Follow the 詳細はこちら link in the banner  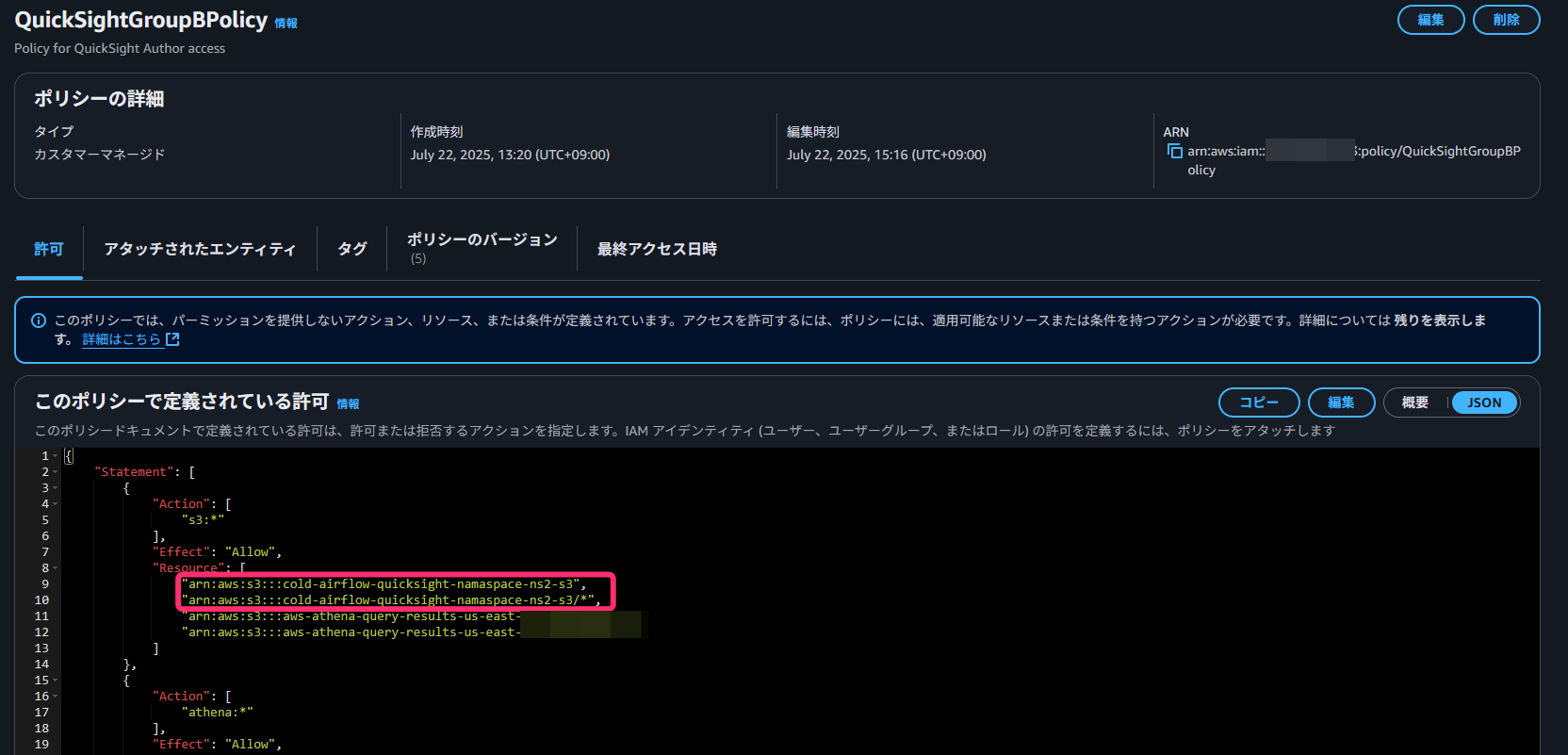pos(122,339)
